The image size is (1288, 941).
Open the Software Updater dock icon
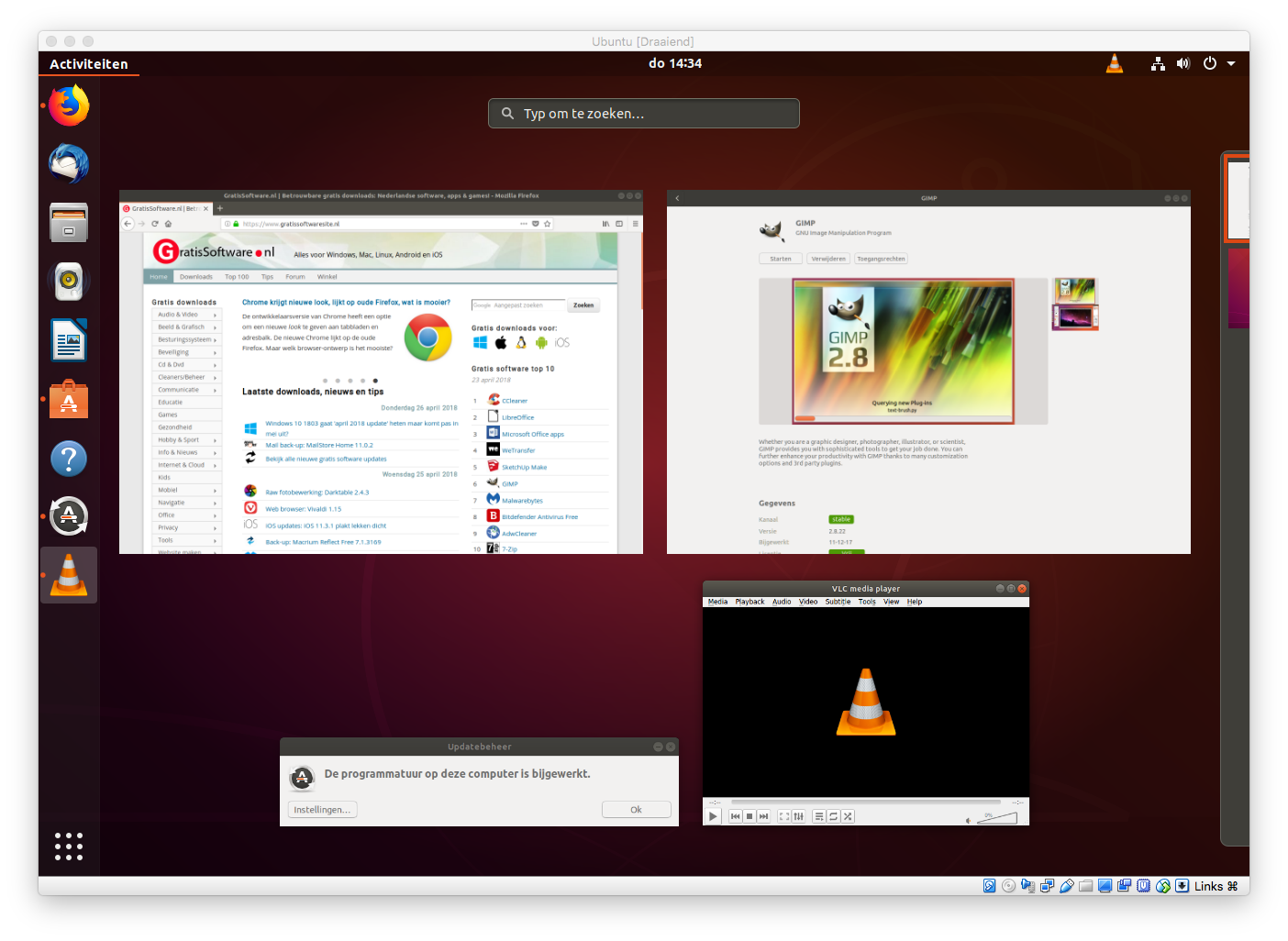(69, 516)
